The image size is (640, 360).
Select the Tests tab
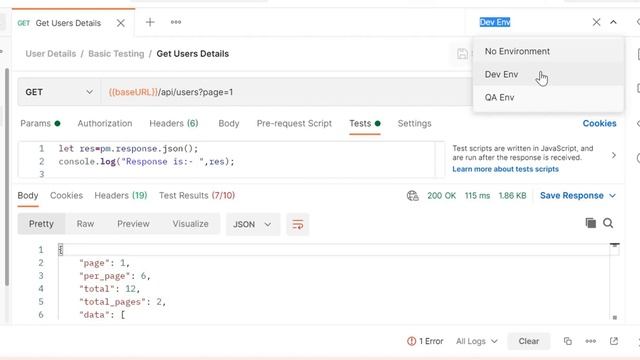364,123
